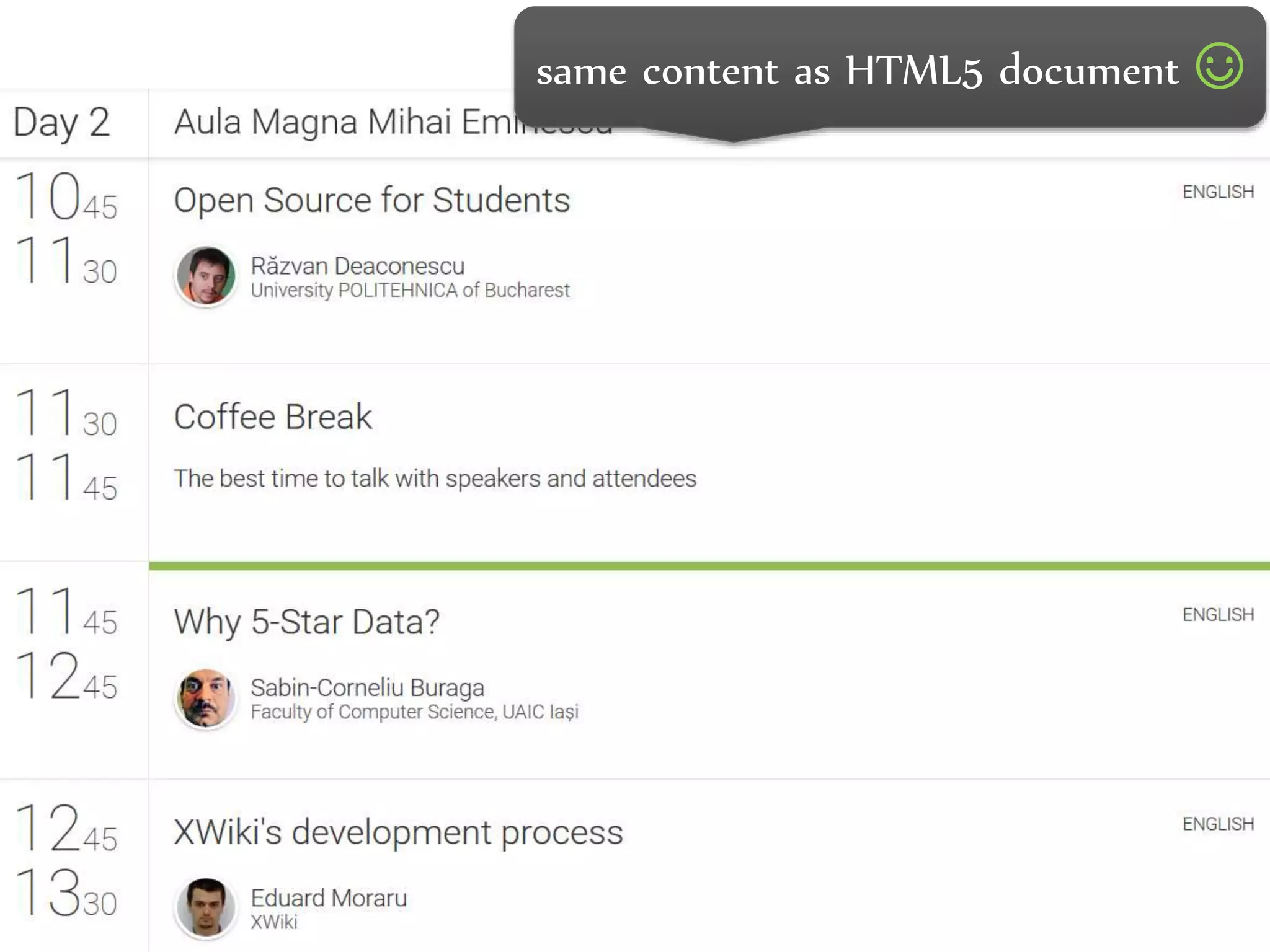This screenshot has height=952, width=1270.
Task: Open Răzvan Deaconescu speaker name
Action: pos(357,266)
